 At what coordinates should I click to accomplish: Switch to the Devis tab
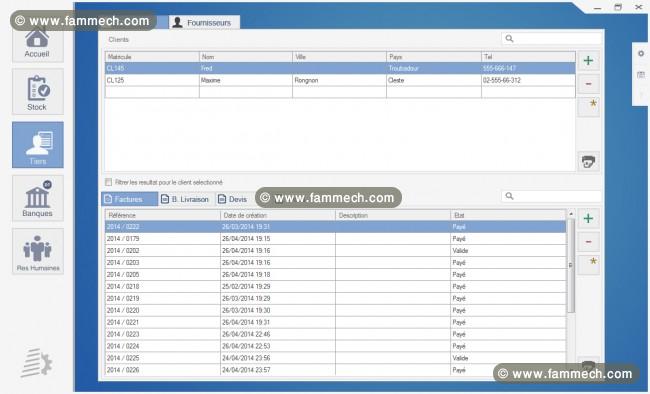pos(233,199)
